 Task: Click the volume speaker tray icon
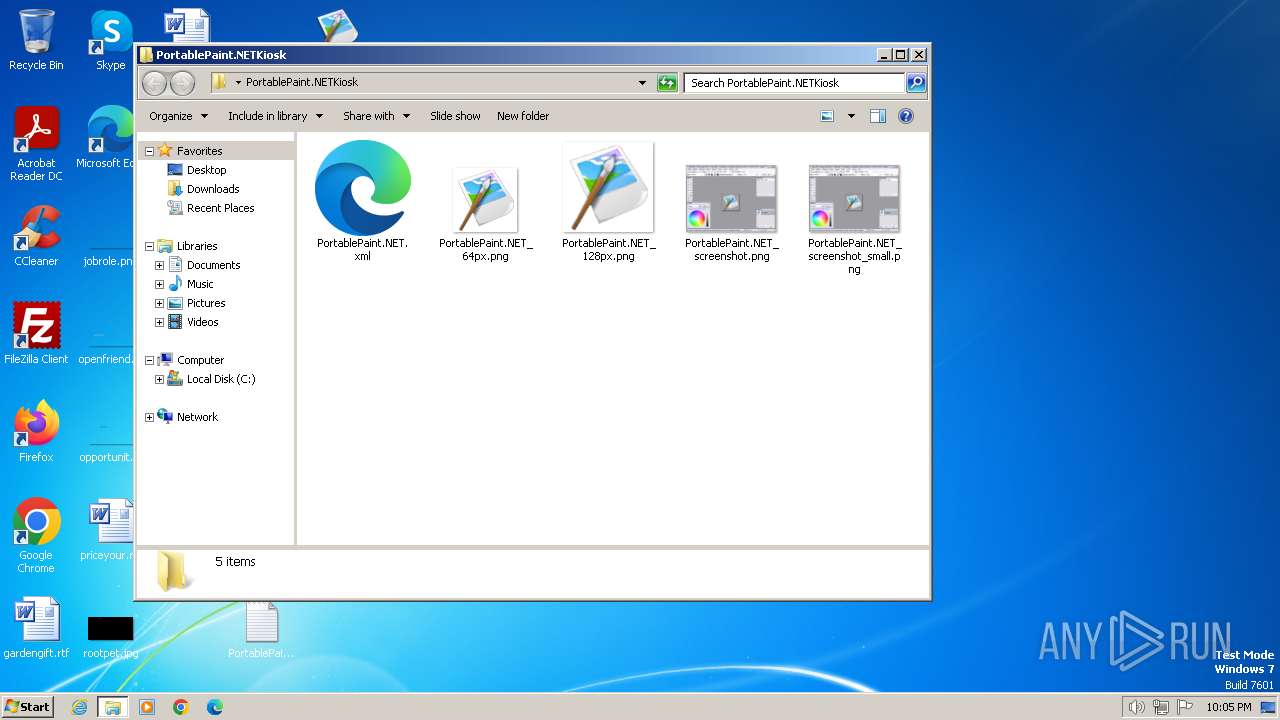[x=1136, y=707]
